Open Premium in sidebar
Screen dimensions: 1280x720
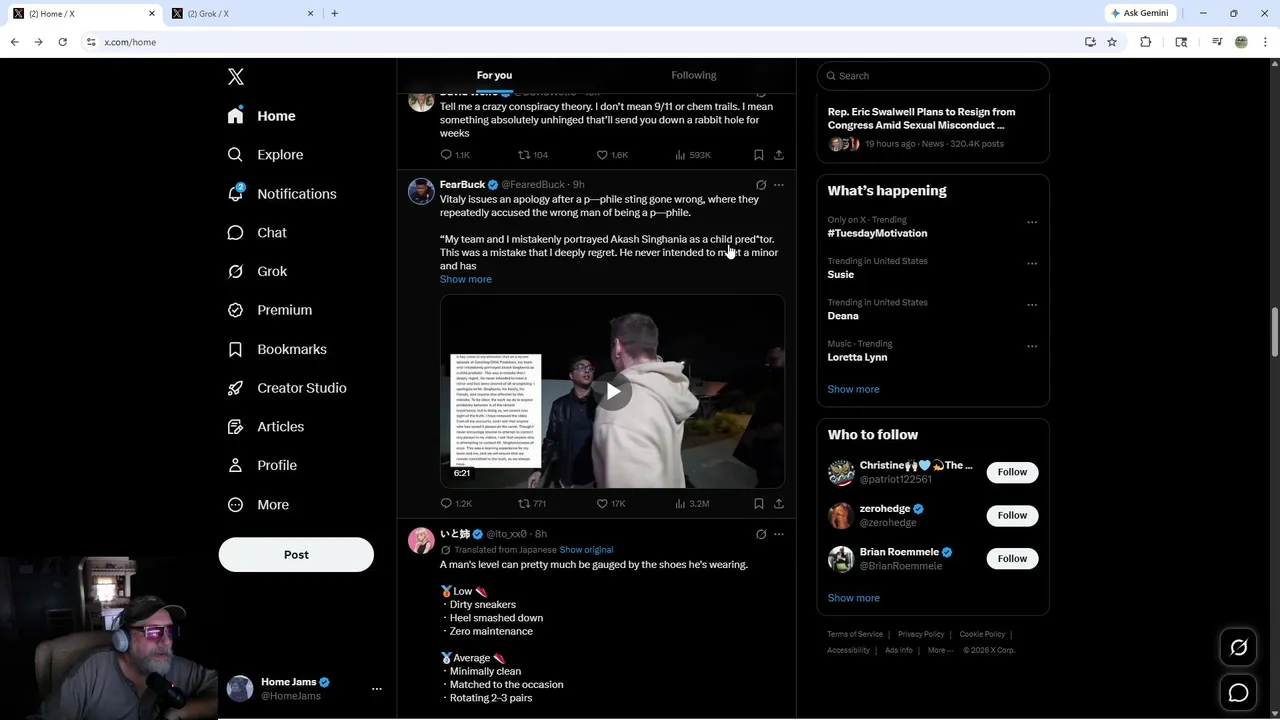(x=270, y=310)
